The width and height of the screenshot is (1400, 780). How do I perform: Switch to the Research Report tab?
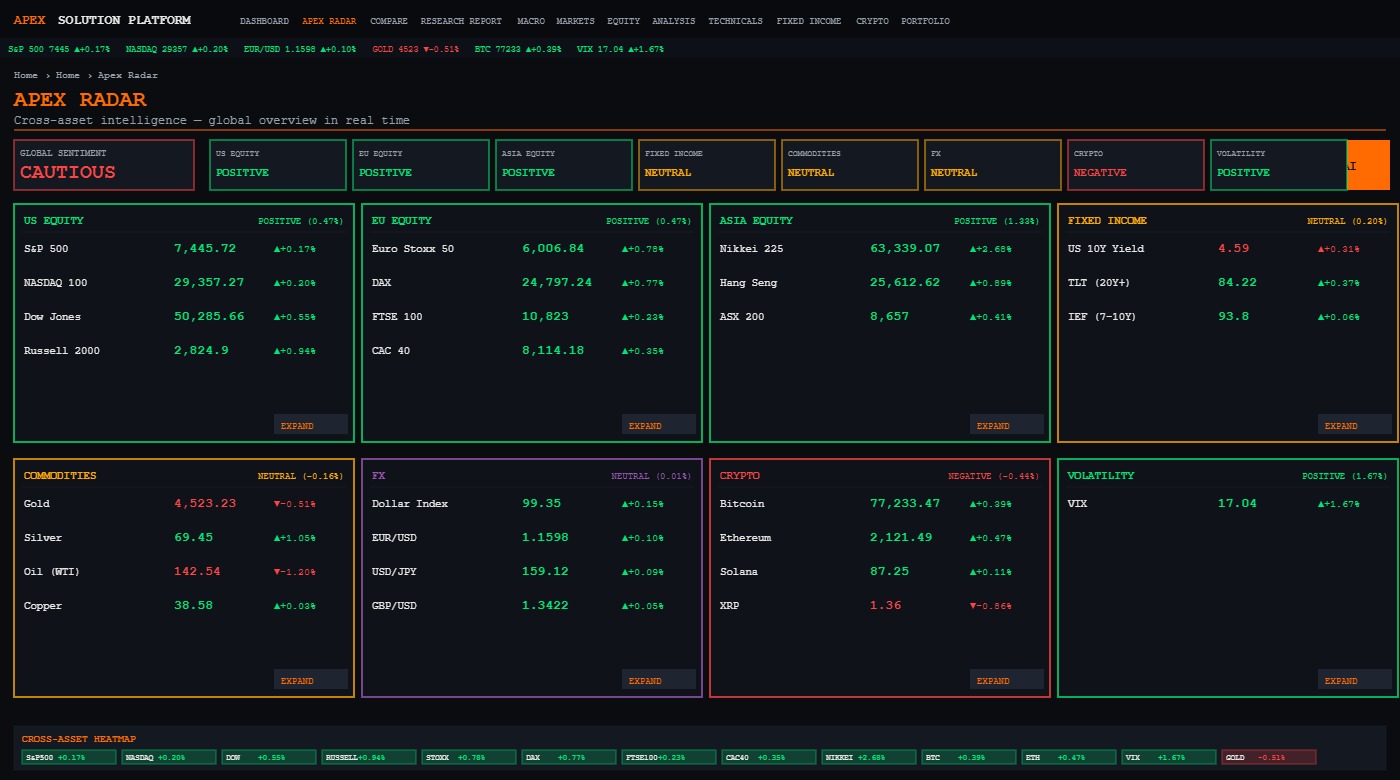[x=461, y=21]
